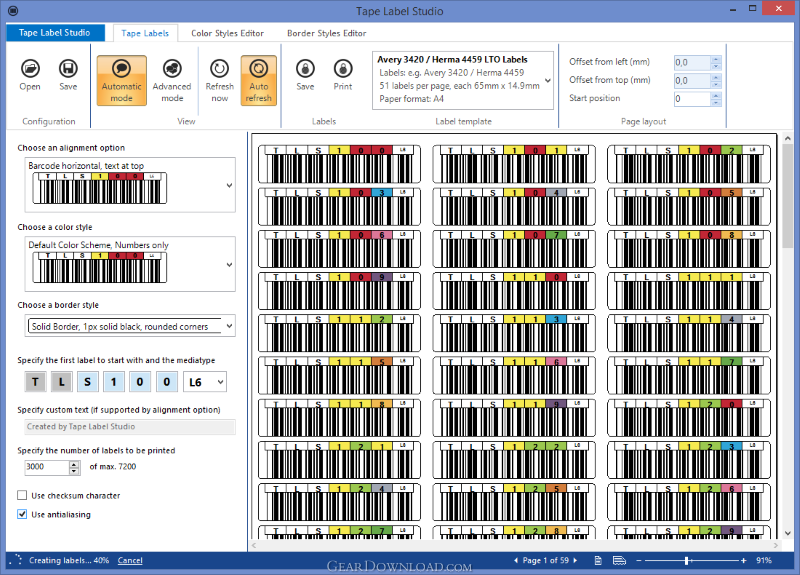Increase the Start position value
Image resolution: width=800 pixels, height=575 pixels.
pyautogui.click(x=716, y=95)
